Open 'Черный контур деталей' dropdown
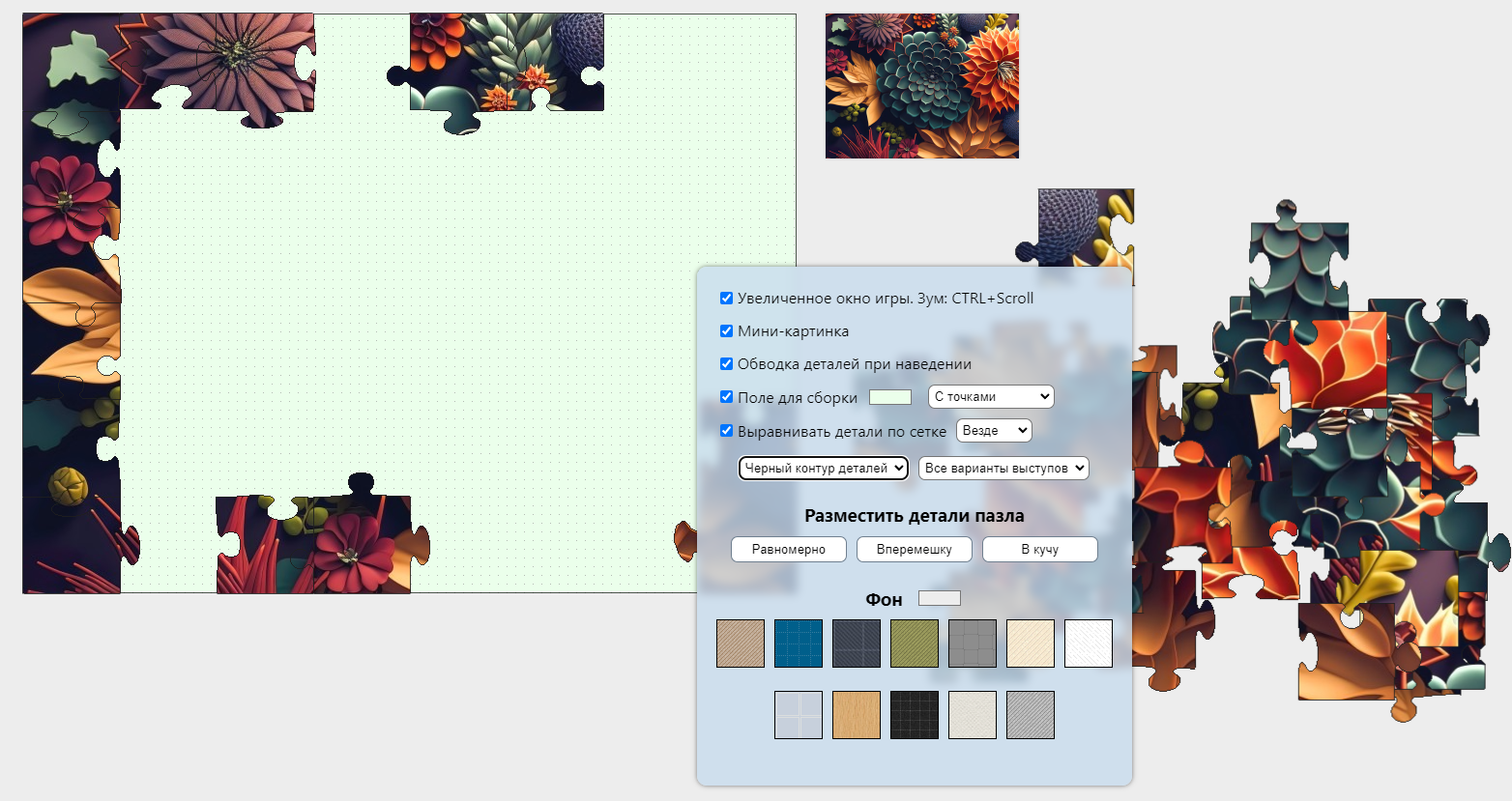Viewport: 1512px width, 801px height. click(824, 468)
